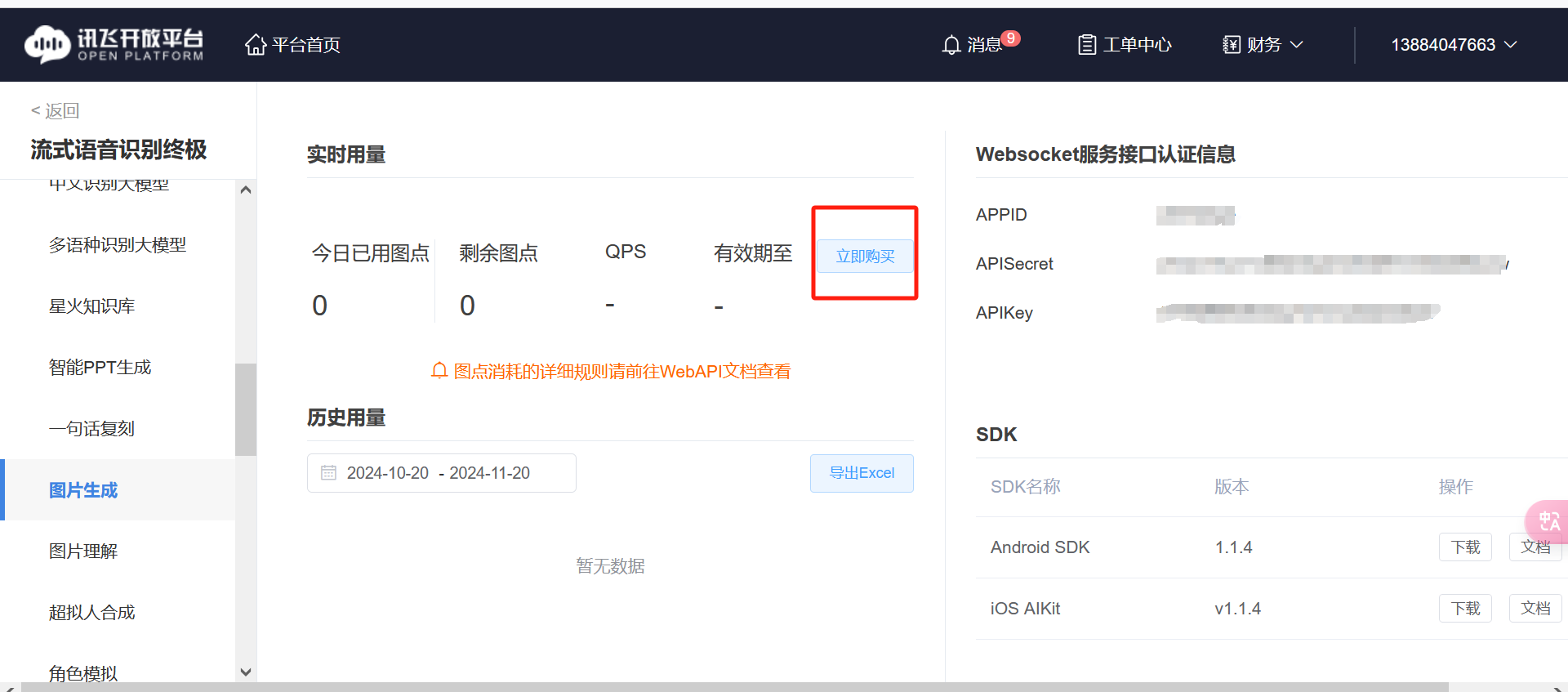Screen dimensions: 1568x692
Task: Expand the 财务 dropdown chevron
Action: click(x=1296, y=45)
